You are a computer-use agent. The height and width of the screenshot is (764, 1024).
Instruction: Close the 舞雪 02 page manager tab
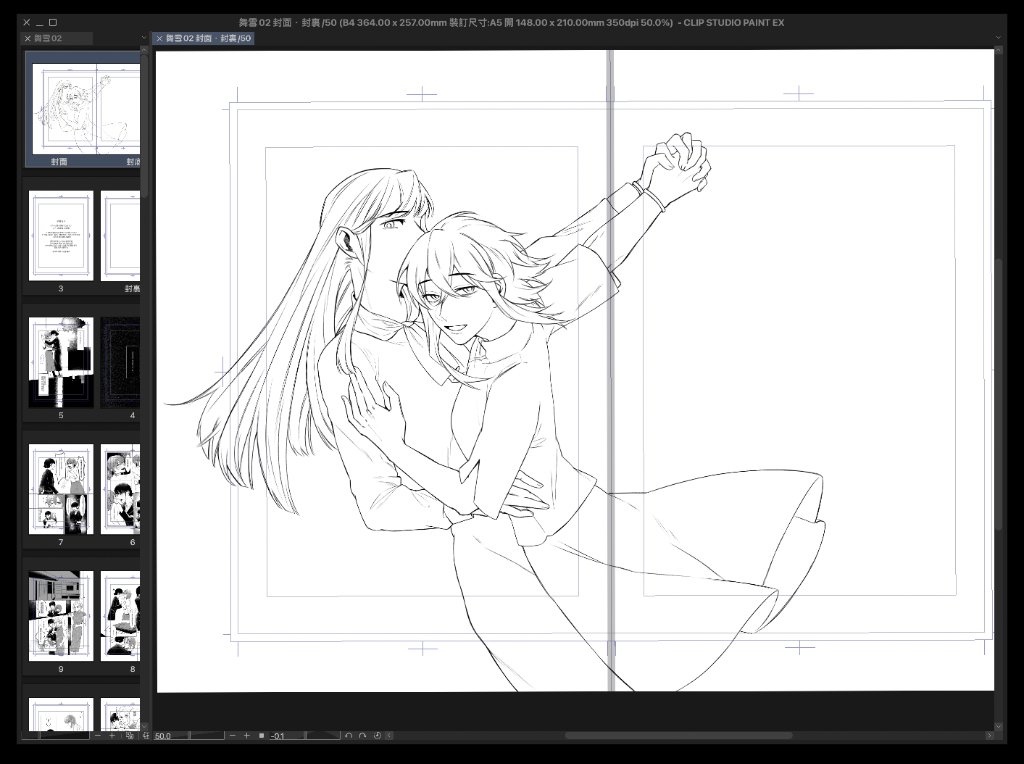27,39
